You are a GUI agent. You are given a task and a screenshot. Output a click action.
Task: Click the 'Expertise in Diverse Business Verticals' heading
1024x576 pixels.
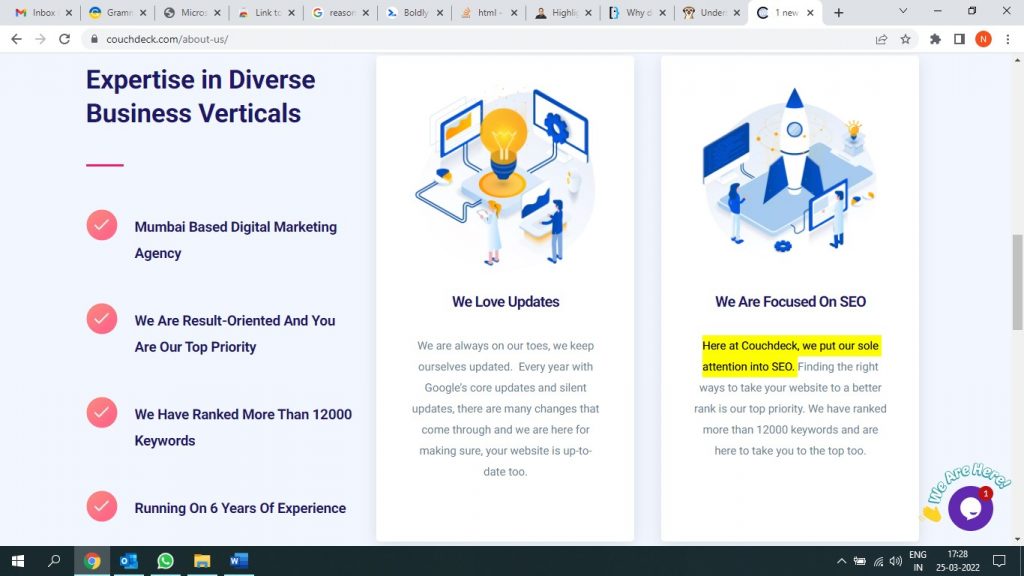(200, 97)
